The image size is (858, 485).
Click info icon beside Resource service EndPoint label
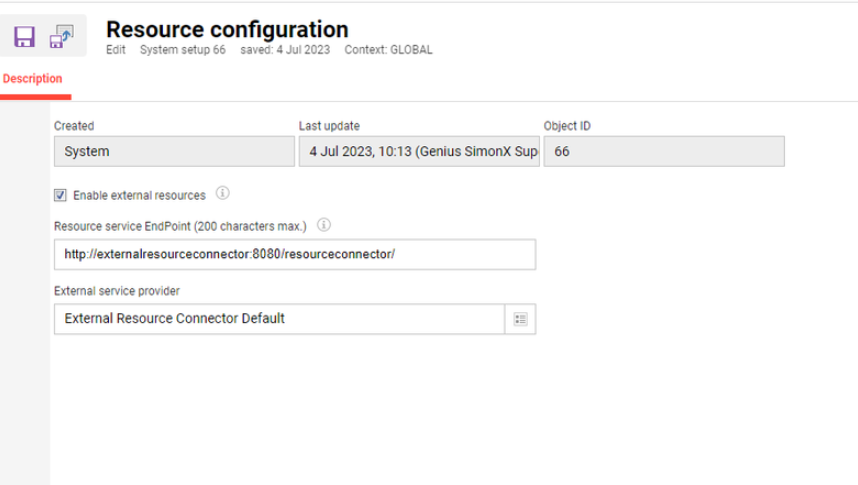(x=324, y=225)
